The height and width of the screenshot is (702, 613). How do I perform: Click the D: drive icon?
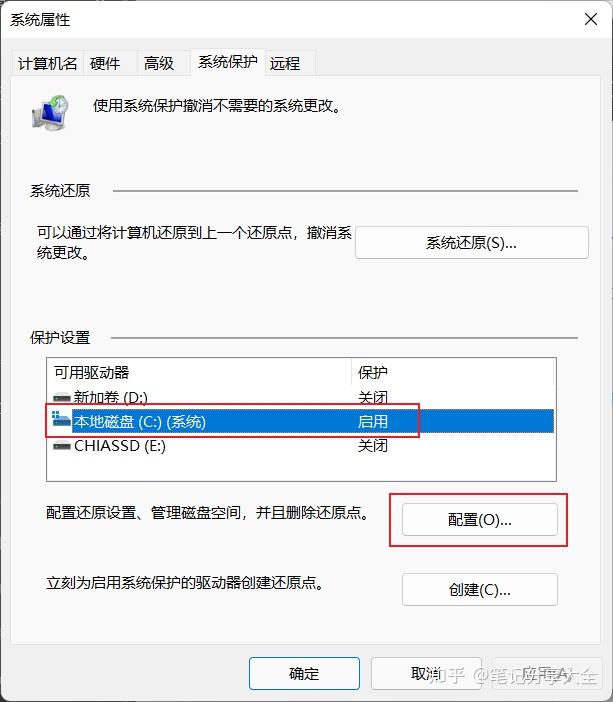pyautogui.click(x=62, y=397)
